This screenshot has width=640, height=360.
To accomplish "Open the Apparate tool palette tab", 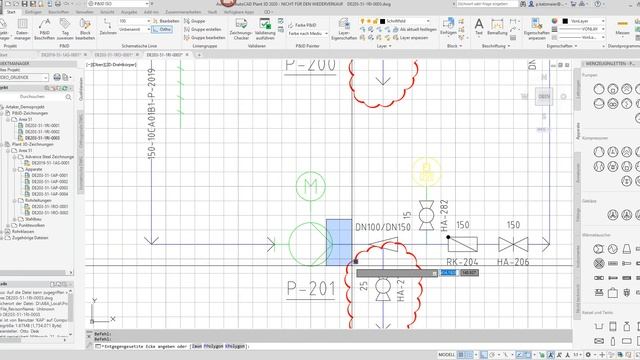I will tap(578, 131).
